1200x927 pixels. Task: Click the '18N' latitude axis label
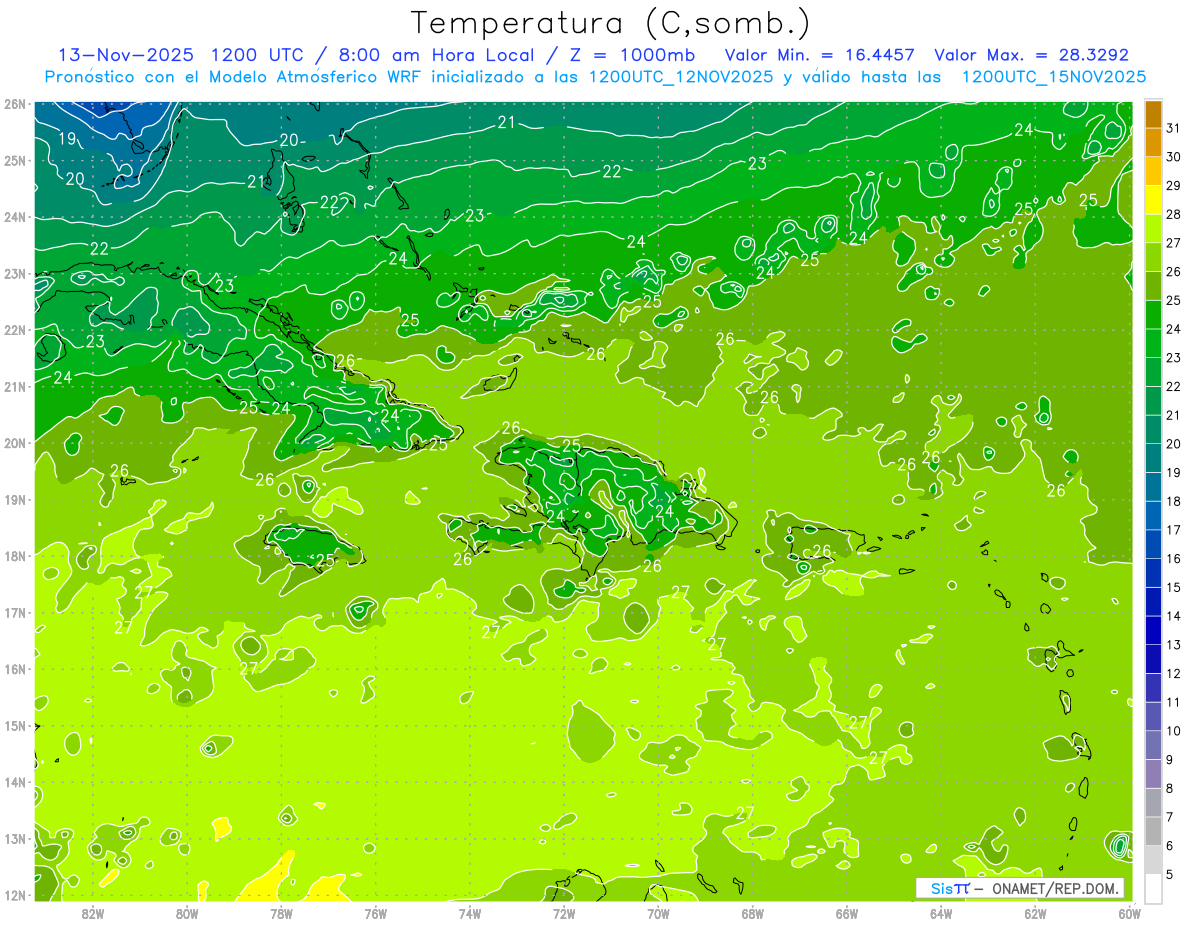point(15,556)
